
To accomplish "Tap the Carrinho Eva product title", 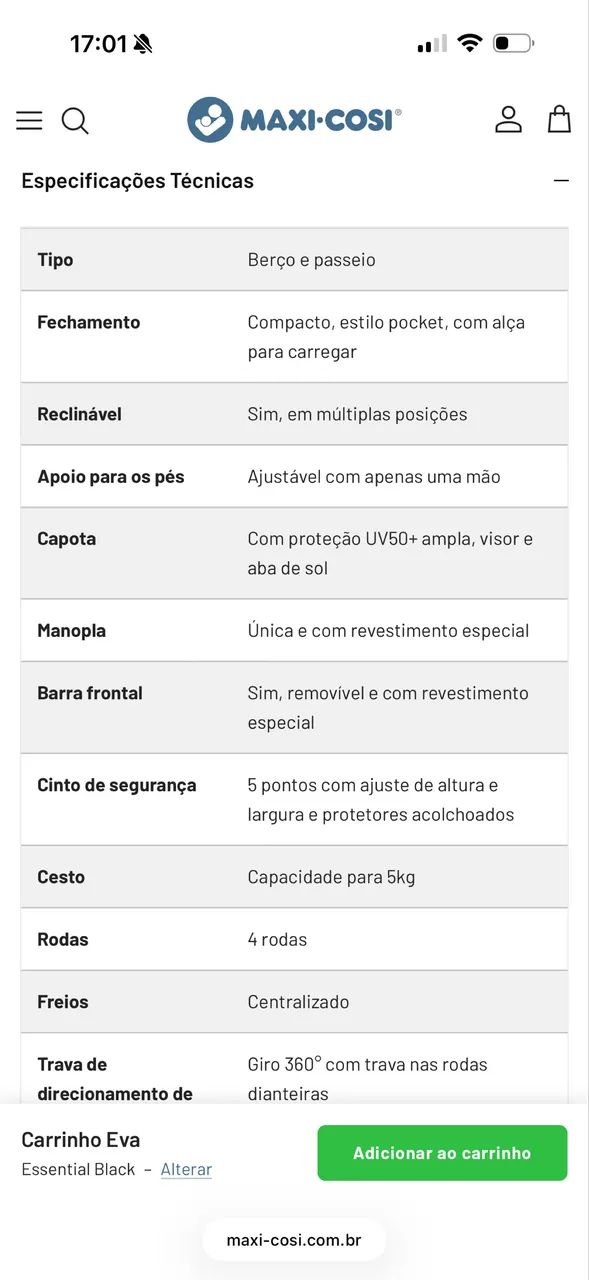I will tap(81, 1140).
